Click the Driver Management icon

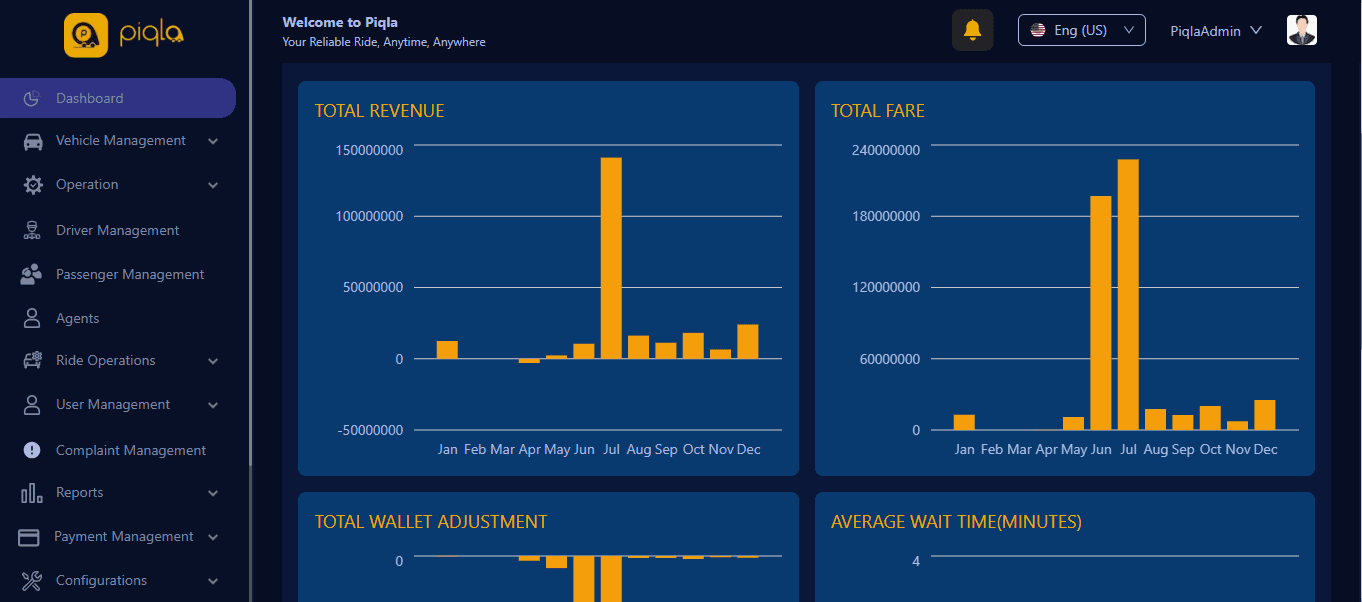pyautogui.click(x=32, y=230)
